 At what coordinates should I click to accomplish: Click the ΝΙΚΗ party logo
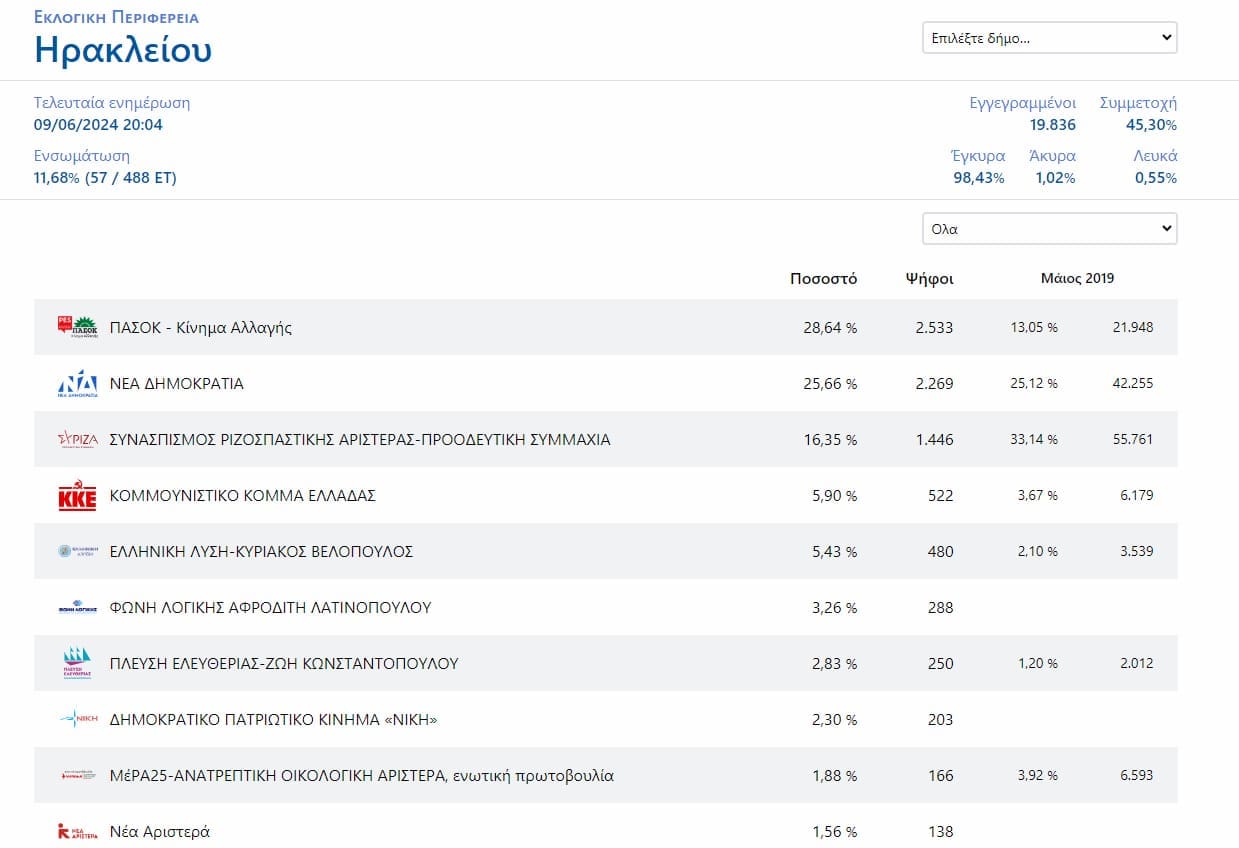78,719
